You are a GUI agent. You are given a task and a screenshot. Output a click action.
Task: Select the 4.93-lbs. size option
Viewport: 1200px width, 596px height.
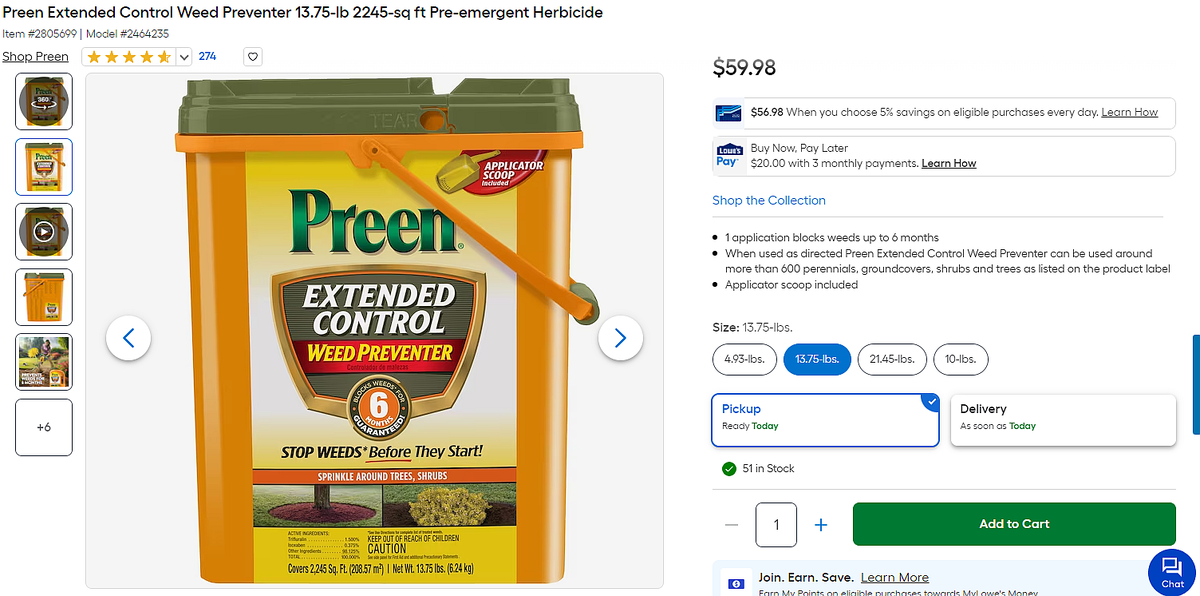[744, 359]
